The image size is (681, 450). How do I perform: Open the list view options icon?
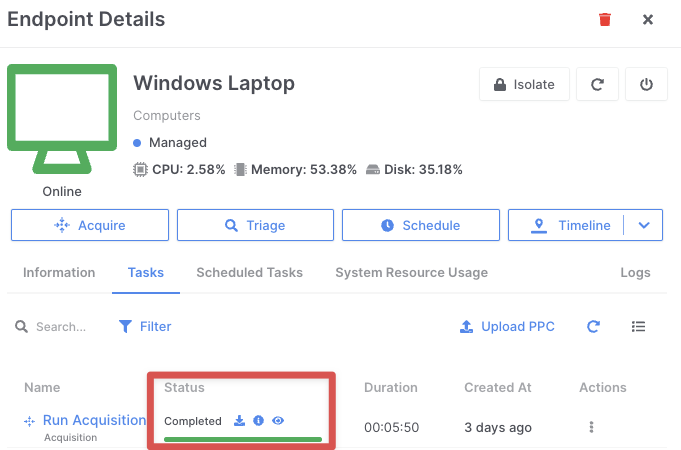(639, 327)
